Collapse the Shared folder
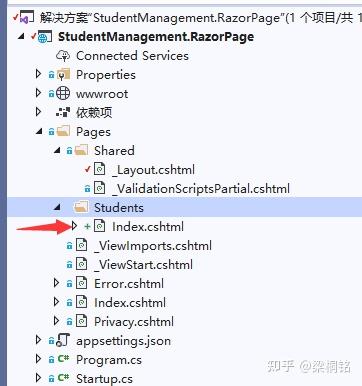Viewport: 362px width, 386px height. (x=57, y=151)
